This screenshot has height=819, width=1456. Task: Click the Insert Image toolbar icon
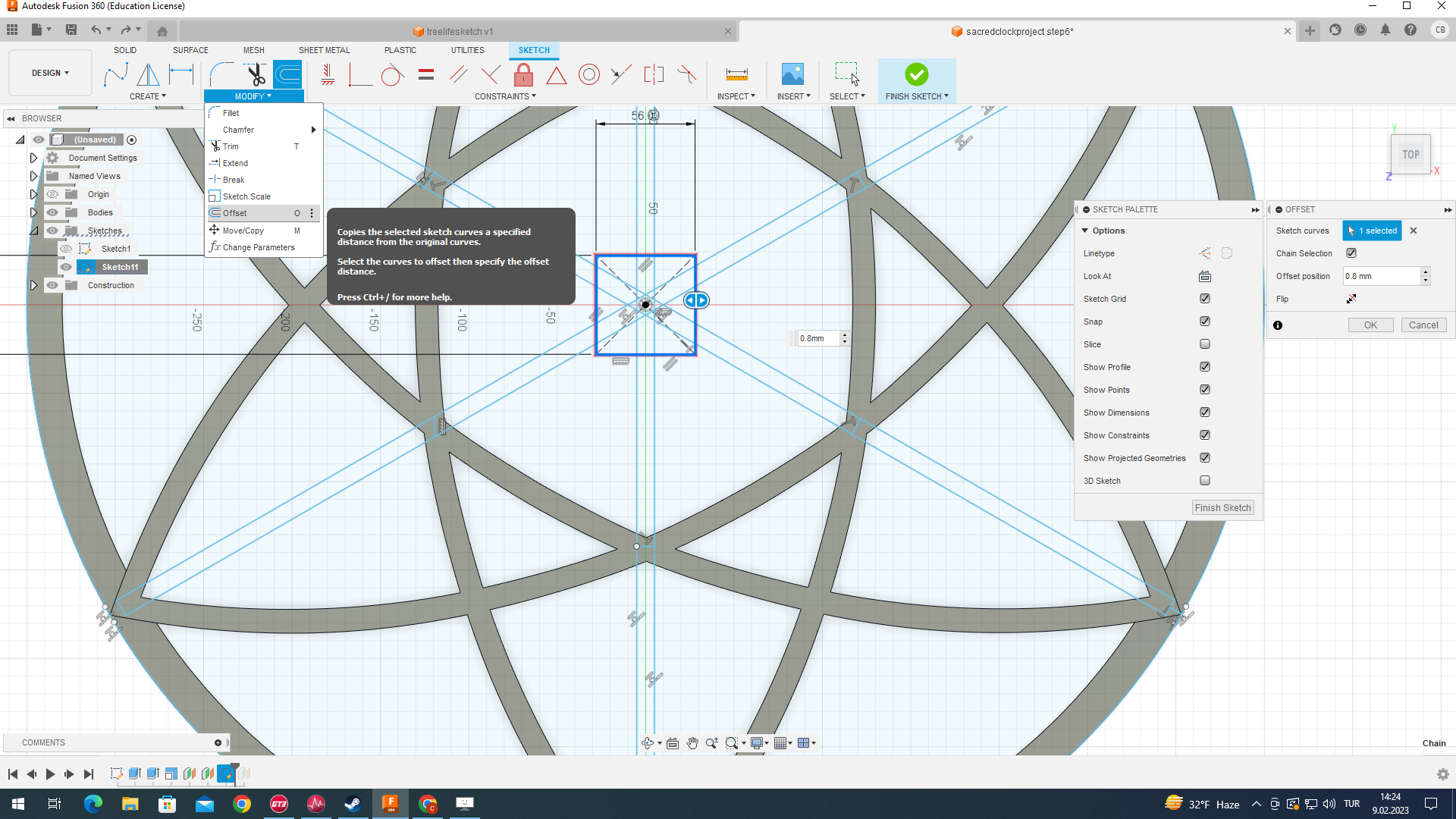tap(792, 74)
